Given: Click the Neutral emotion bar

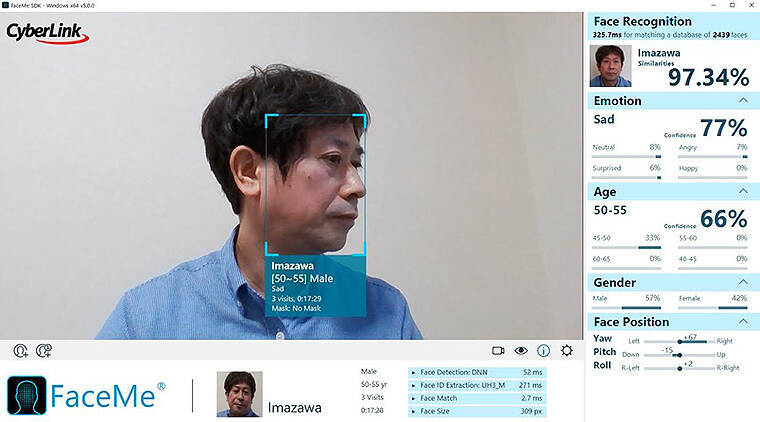Looking at the screenshot, I should click(x=626, y=156).
